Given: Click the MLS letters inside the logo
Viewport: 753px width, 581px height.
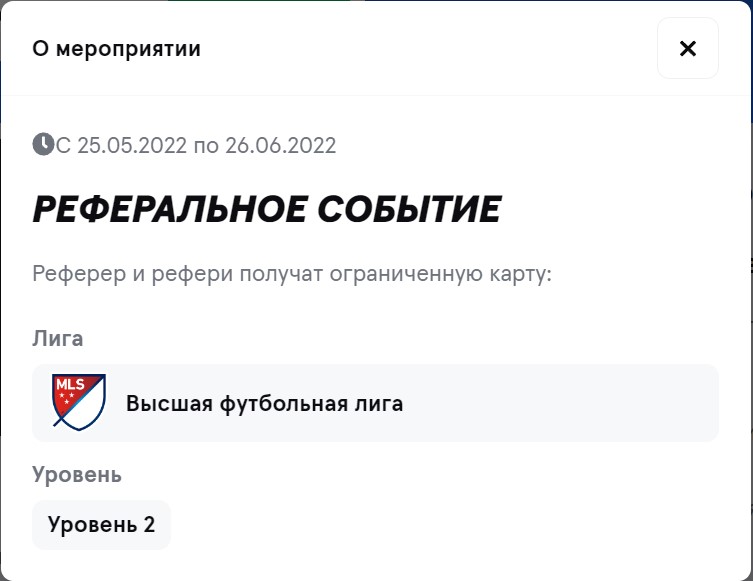Looking at the screenshot, I should pos(70,384).
